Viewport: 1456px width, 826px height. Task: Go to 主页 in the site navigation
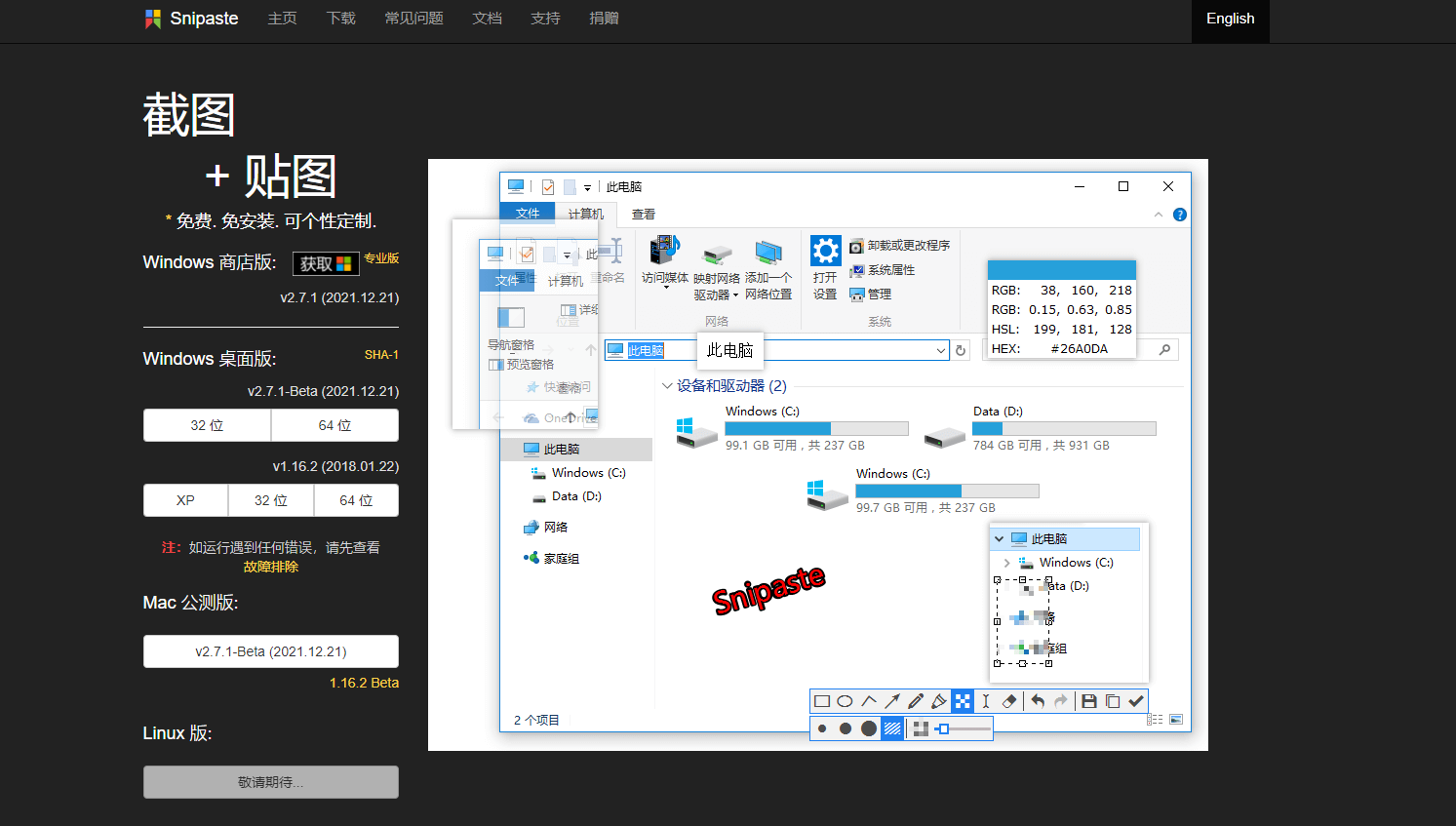pos(282,19)
